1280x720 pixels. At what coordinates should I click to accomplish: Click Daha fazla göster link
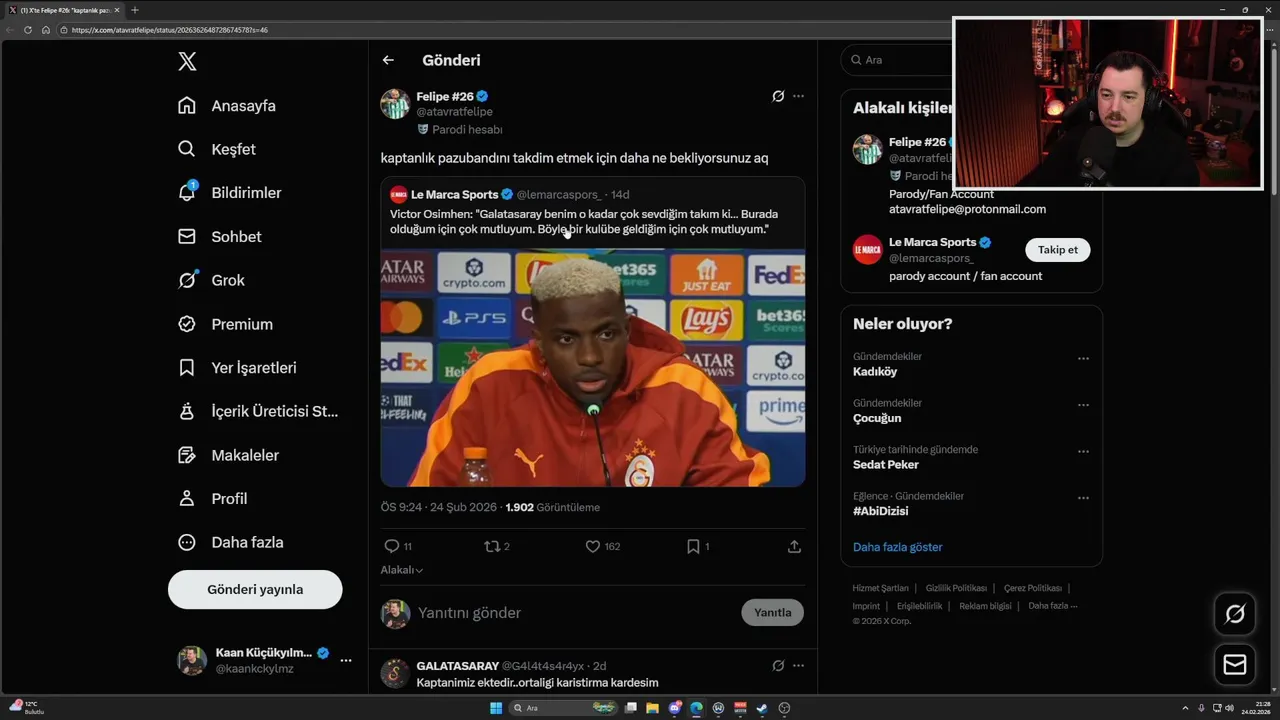[898, 547]
